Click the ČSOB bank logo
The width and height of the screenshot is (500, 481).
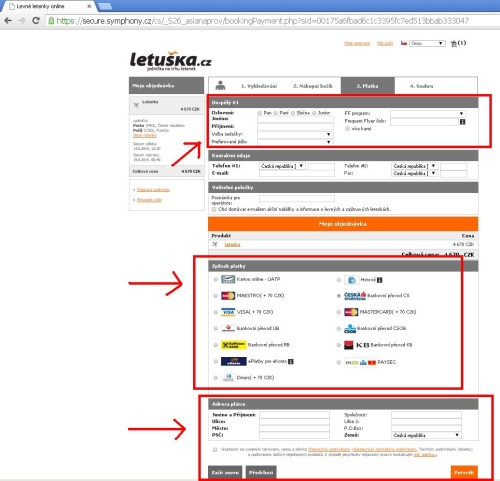tap(350, 329)
